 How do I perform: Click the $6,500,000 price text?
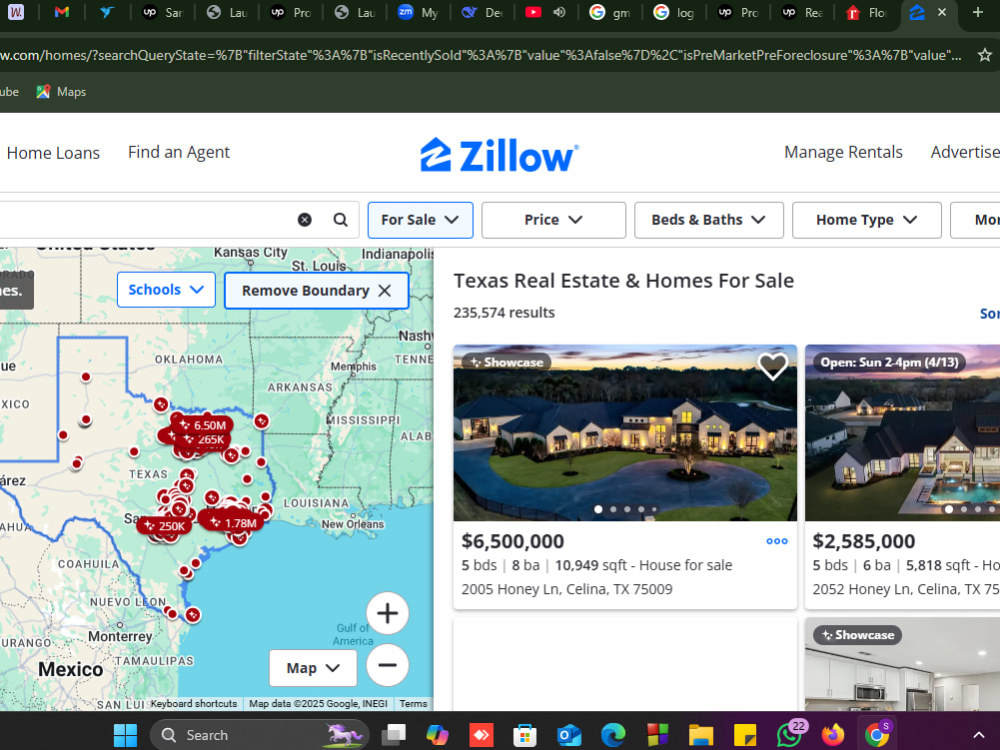coord(513,541)
